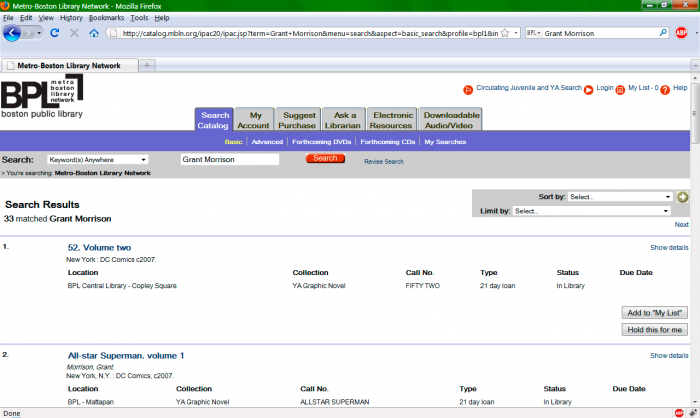
Task: Click the My List red icon
Action: tap(620, 90)
